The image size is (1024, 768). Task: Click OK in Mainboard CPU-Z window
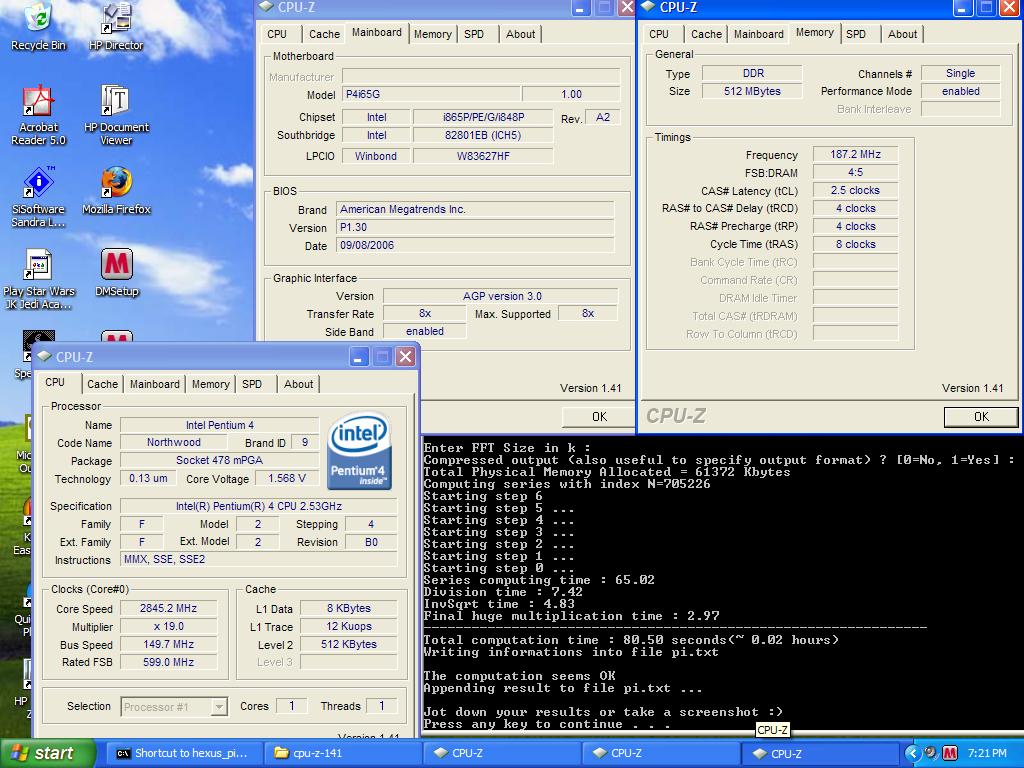pos(599,417)
